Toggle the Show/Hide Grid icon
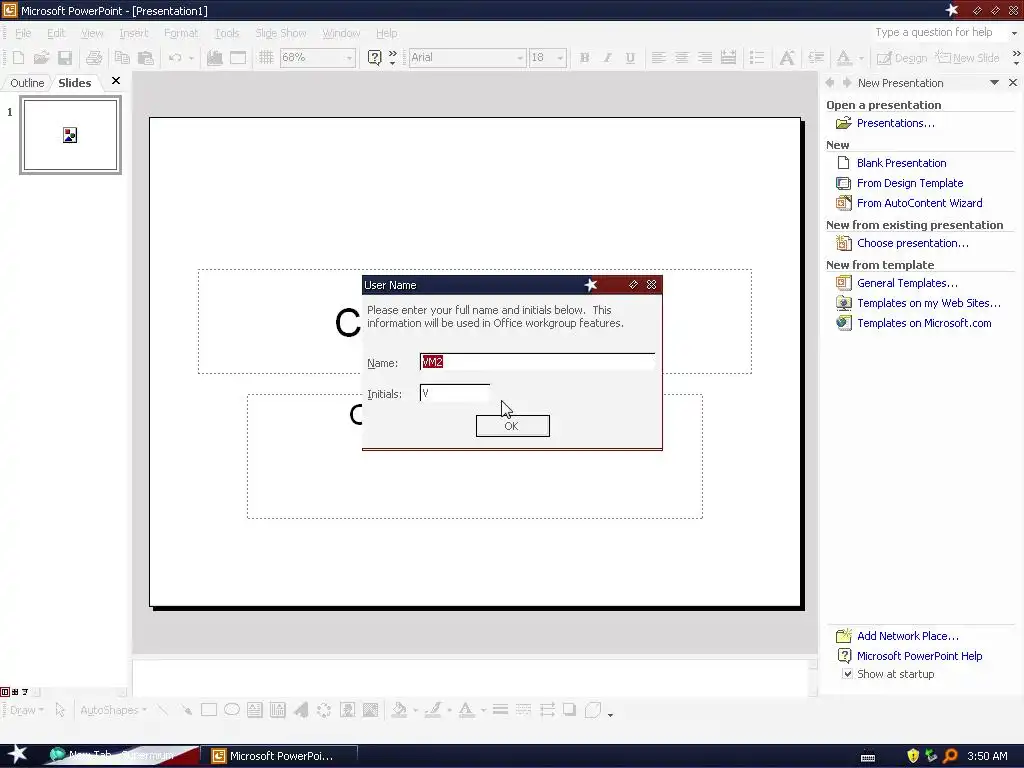The image size is (1024, 768). click(266, 57)
